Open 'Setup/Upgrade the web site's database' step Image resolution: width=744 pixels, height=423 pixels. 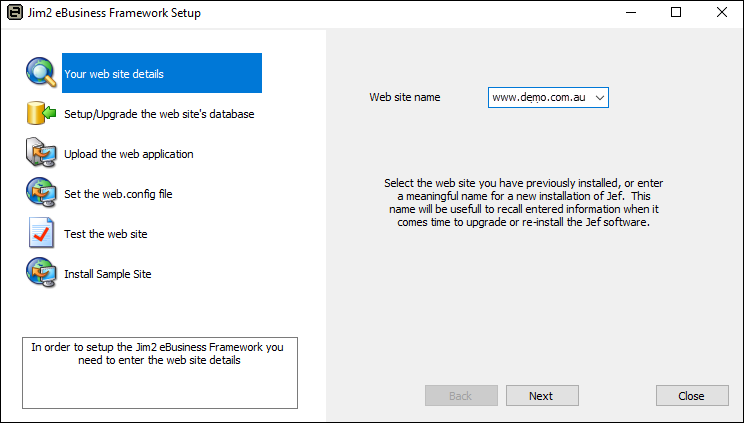point(159,114)
